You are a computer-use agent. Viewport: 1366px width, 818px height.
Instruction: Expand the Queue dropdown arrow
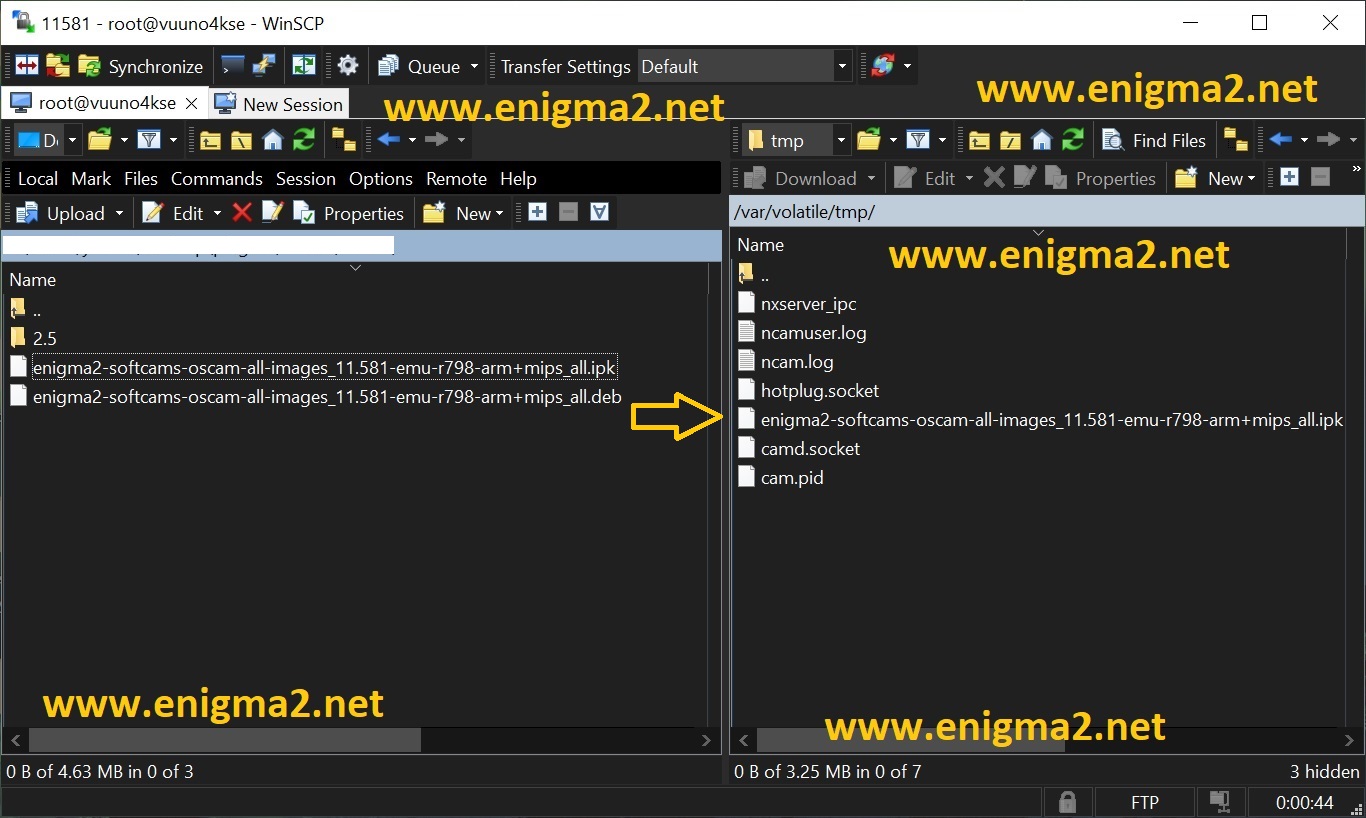(474, 67)
